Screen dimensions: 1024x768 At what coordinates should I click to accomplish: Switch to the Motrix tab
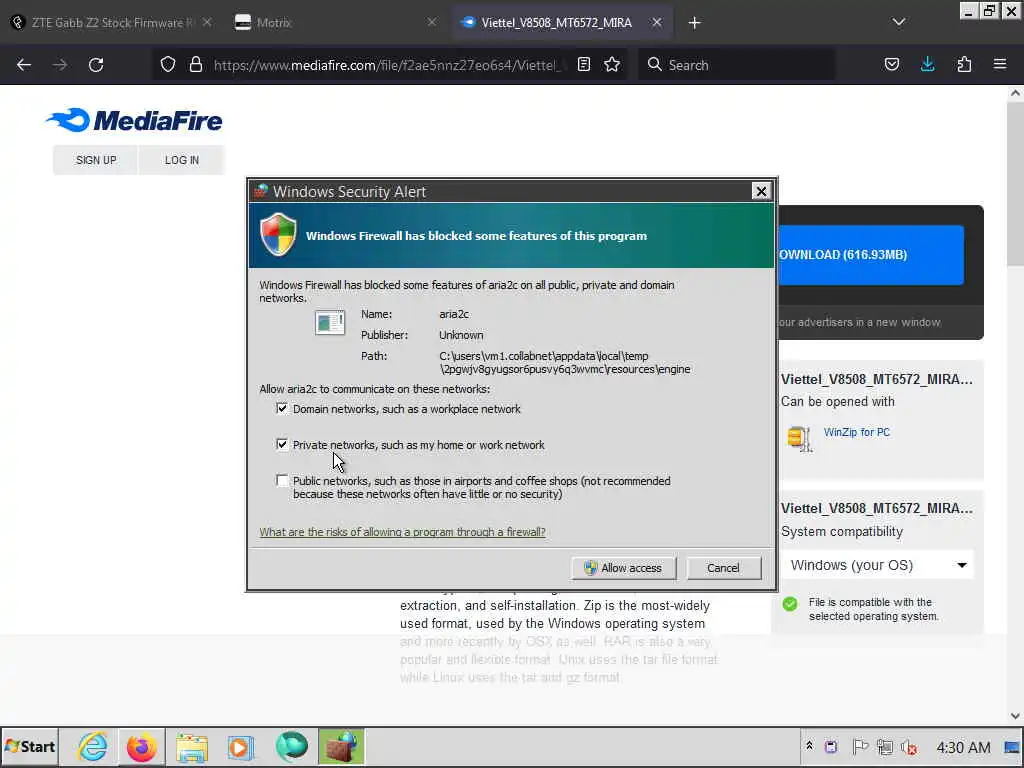coord(336,22)
